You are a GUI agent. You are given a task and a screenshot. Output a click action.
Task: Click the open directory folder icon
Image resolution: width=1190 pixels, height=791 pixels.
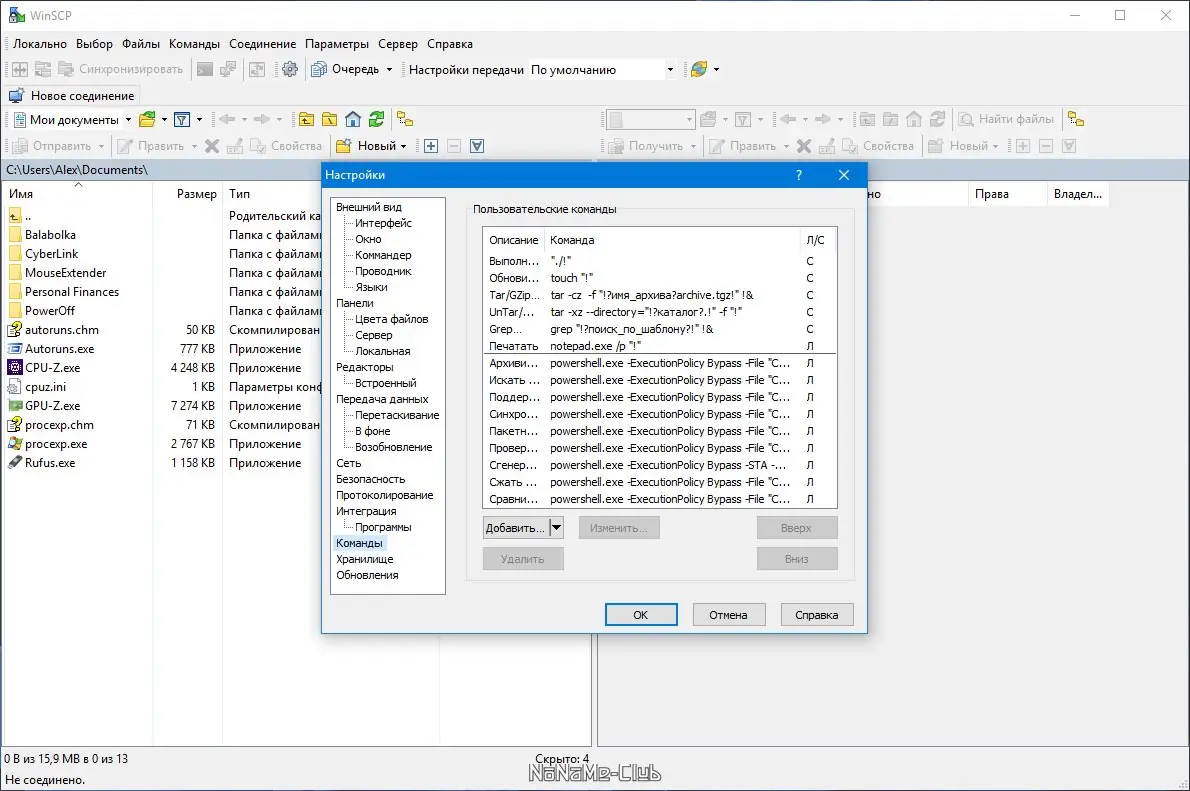click(147, 119)
